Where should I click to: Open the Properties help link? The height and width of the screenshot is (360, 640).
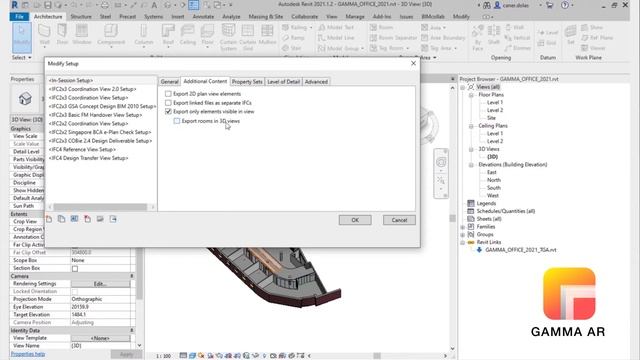[x=28, y=354]
